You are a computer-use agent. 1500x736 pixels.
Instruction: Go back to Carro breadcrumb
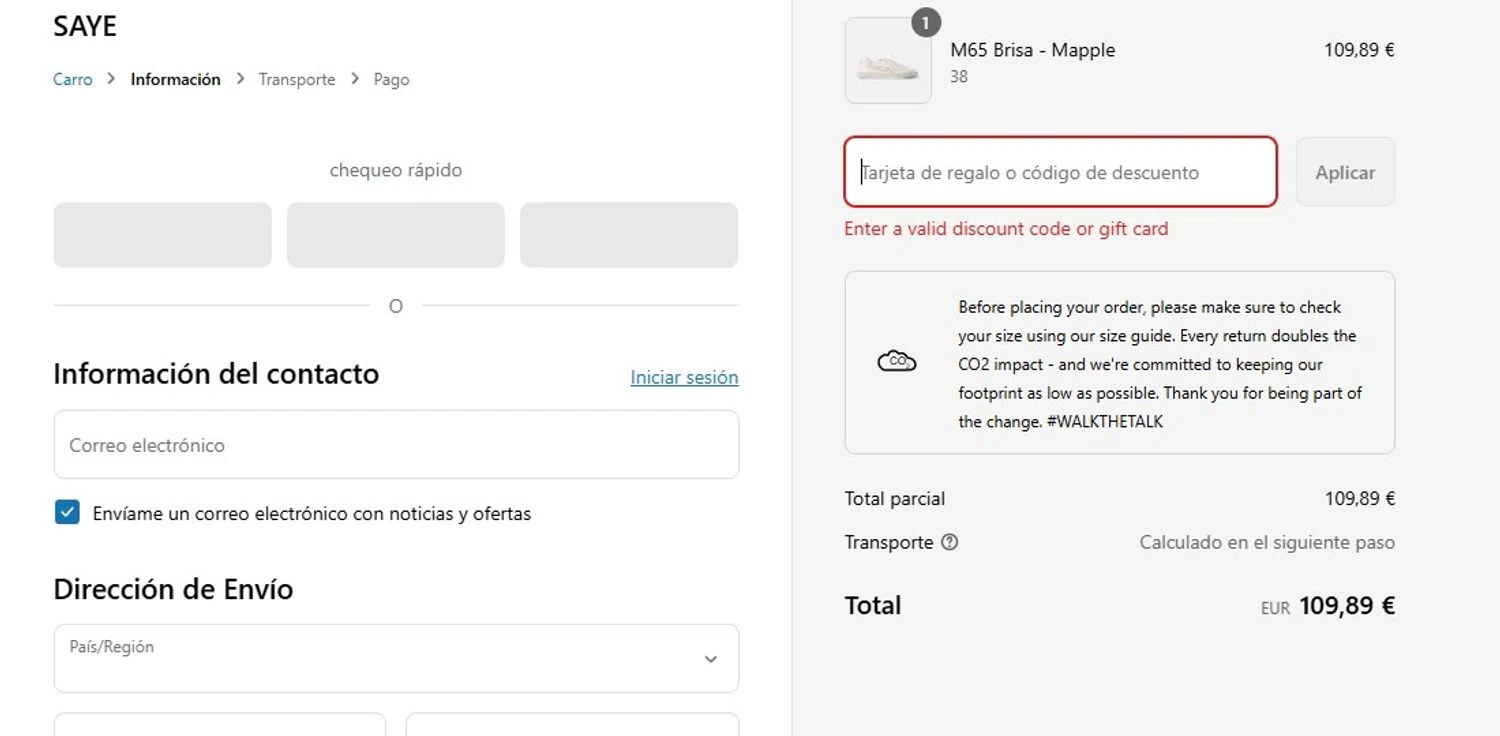pos(72,79)
